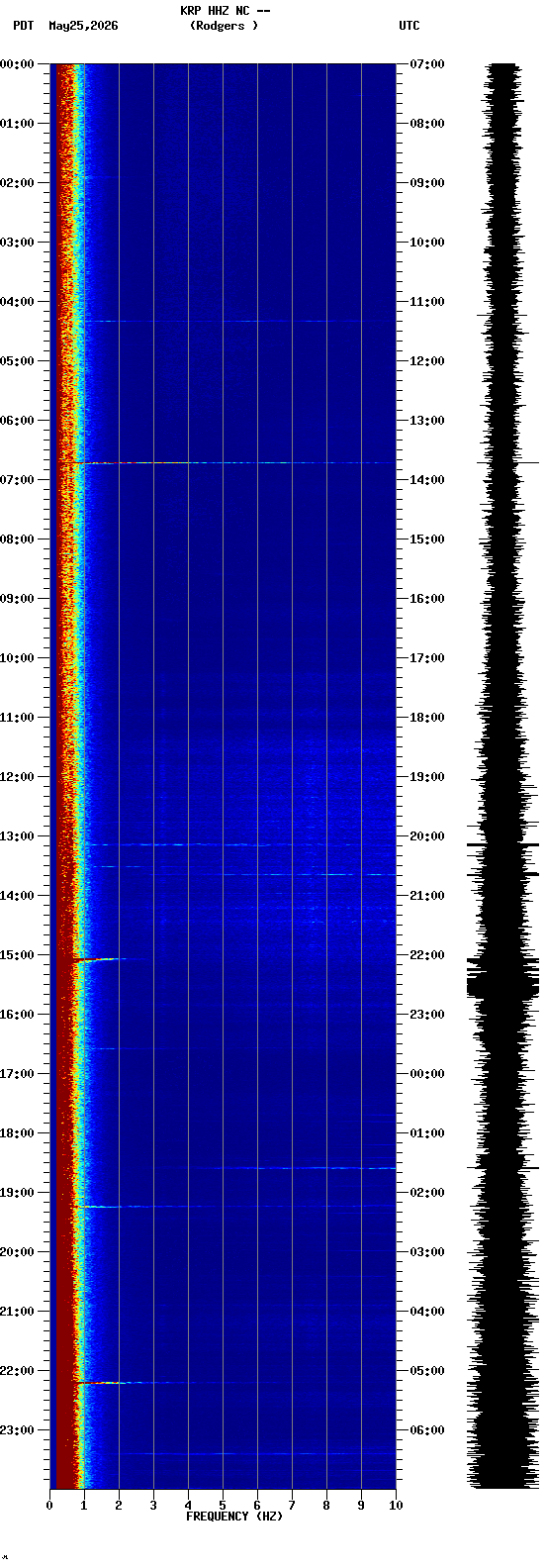Click the '18:00' UTC label on right axis
The height and width of the screenshot is (1568, 546).
427,718
